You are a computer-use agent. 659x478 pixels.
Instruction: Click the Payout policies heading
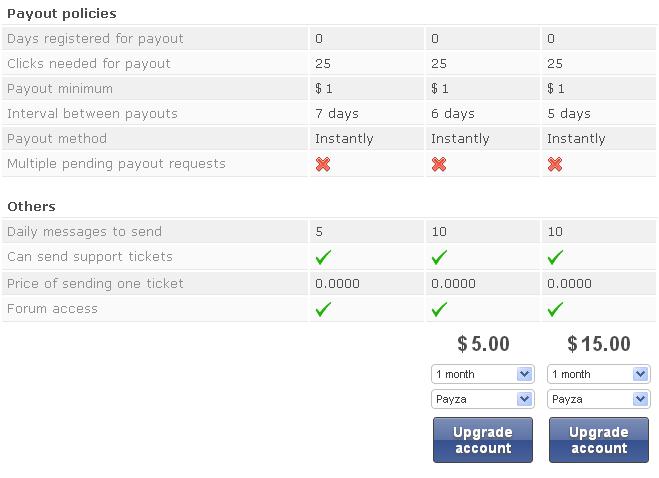click(62, 14)
